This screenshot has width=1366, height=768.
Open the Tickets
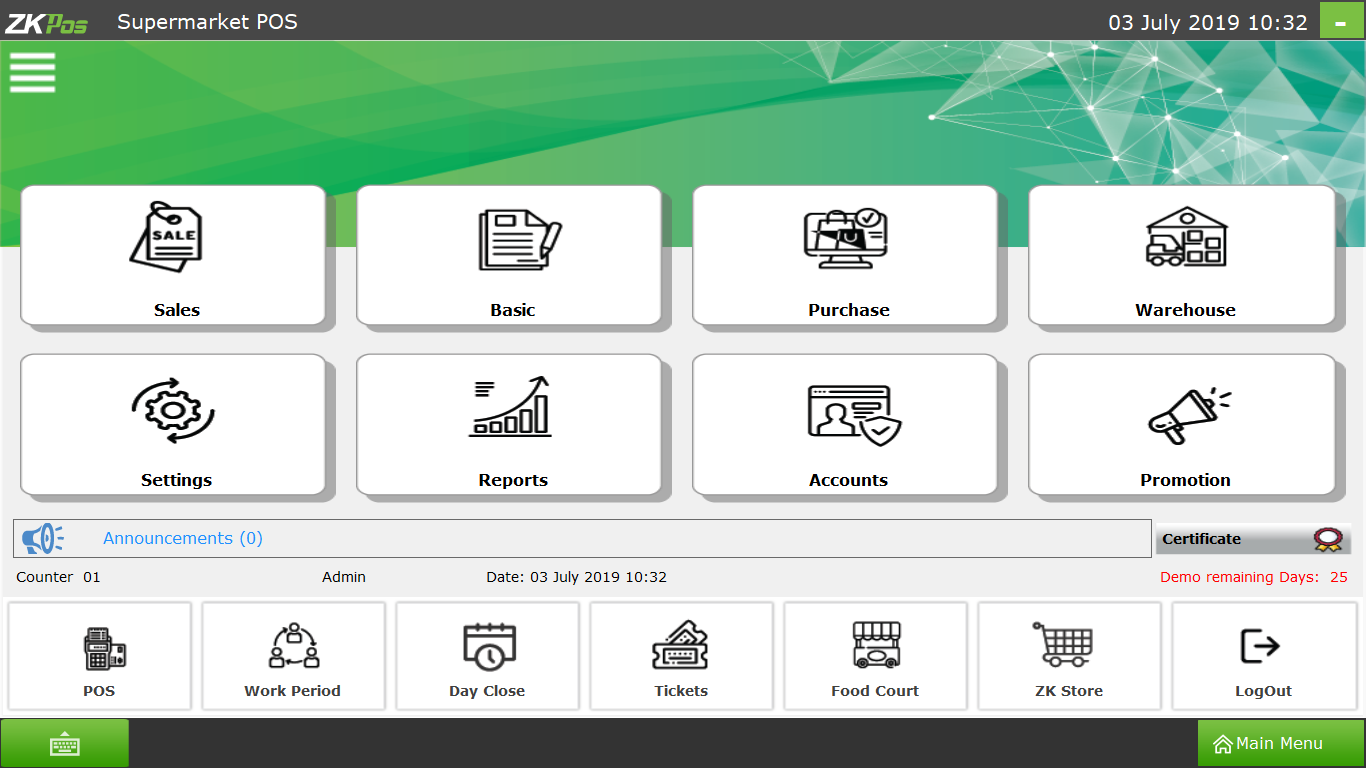click(681, 656)
